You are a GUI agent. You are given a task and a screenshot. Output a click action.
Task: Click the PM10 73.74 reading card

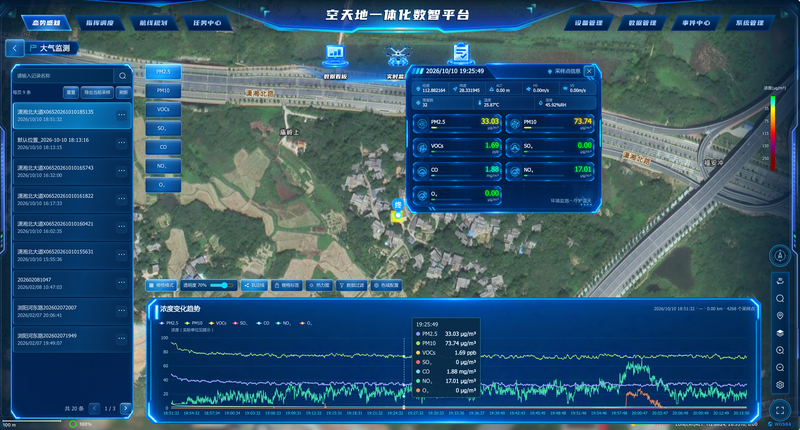coord(551,124)
